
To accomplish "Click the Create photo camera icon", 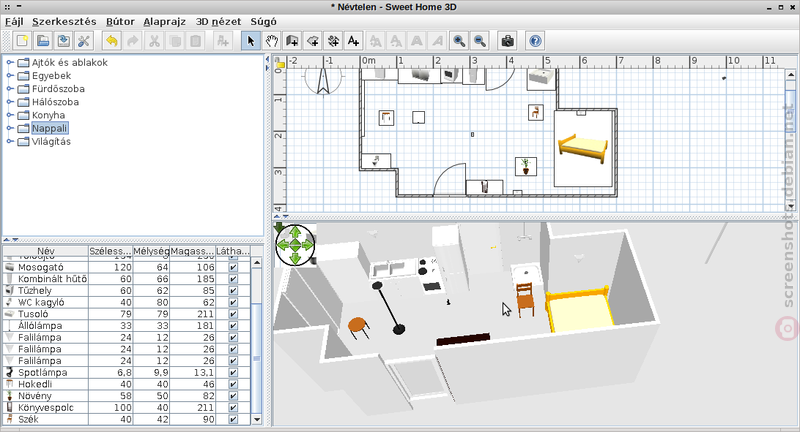I will (508, 41).
